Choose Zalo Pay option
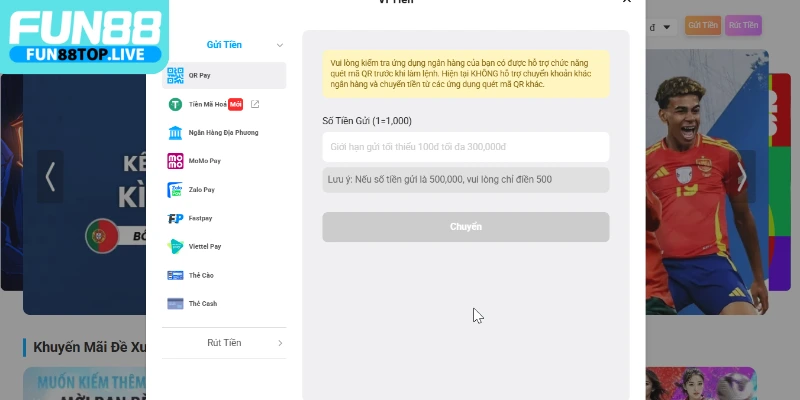 click(224, 190)
